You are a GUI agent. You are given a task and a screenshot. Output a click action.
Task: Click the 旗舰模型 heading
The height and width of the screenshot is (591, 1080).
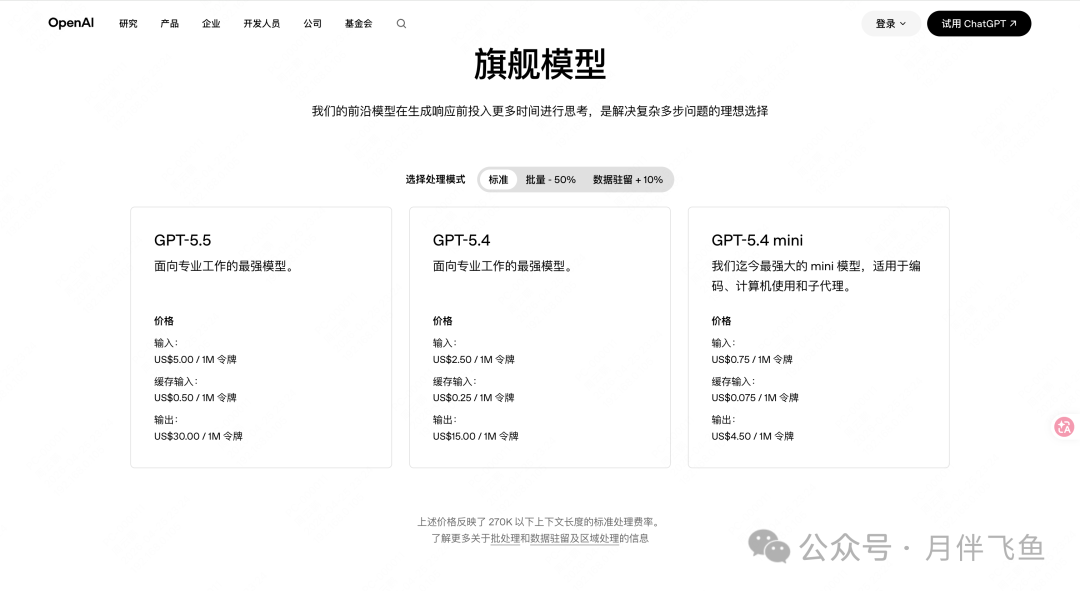pos(540,64)
